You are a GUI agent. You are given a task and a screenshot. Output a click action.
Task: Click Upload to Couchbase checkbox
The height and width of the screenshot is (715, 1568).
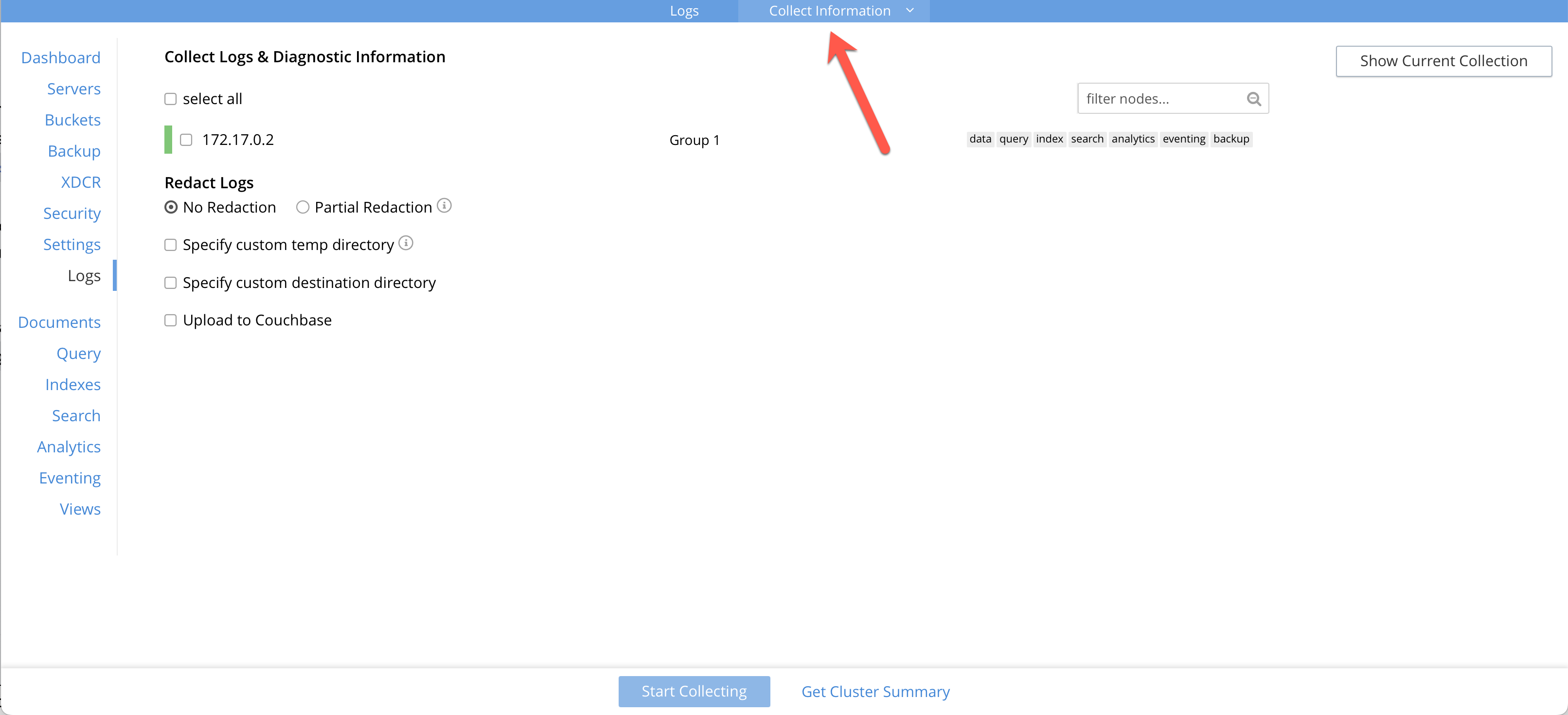169,320
